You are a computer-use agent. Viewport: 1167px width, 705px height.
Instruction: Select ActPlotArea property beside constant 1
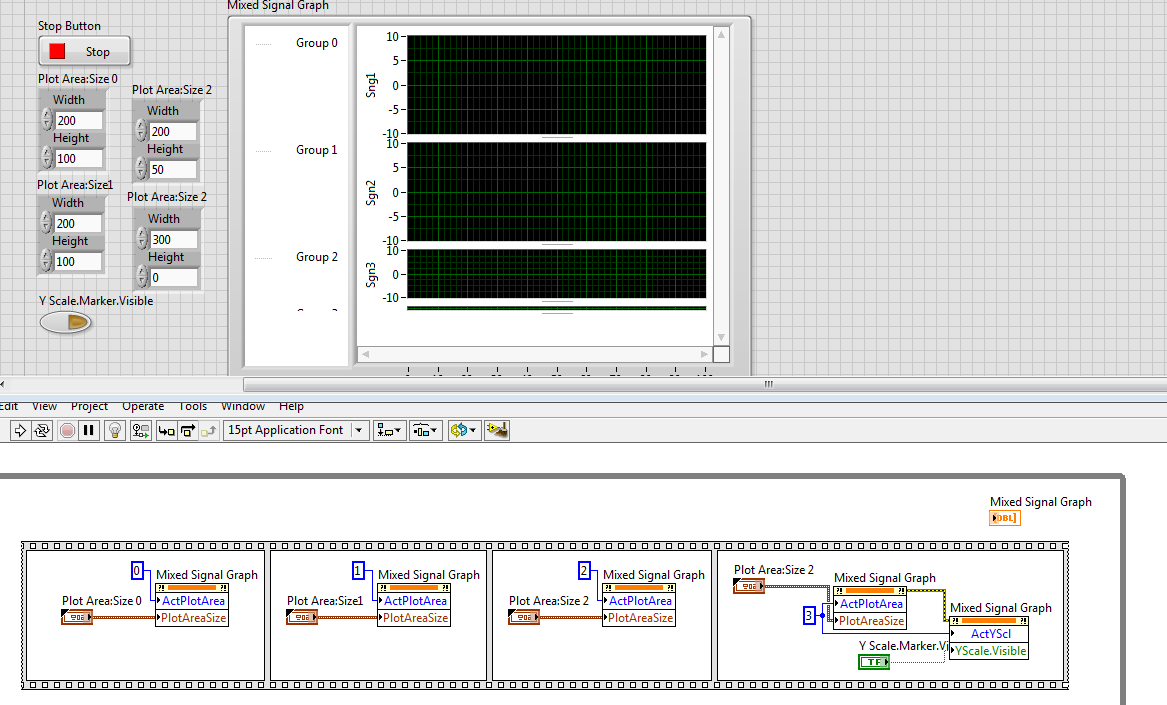click(415, 601)
